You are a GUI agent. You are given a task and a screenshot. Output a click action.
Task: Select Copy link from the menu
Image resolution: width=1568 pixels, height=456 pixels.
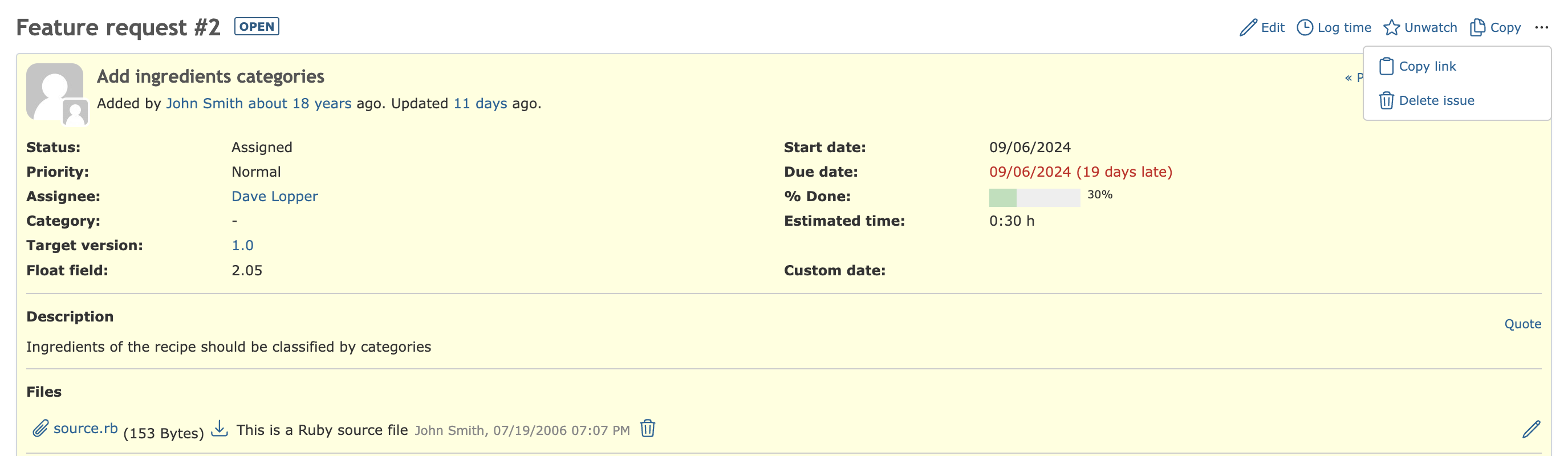(x=1427, y=66)
